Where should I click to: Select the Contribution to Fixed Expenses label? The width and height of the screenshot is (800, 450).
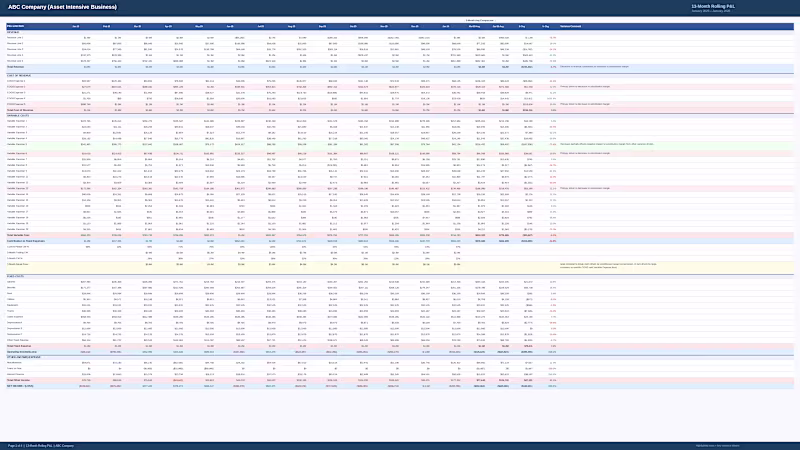[26, 241]
